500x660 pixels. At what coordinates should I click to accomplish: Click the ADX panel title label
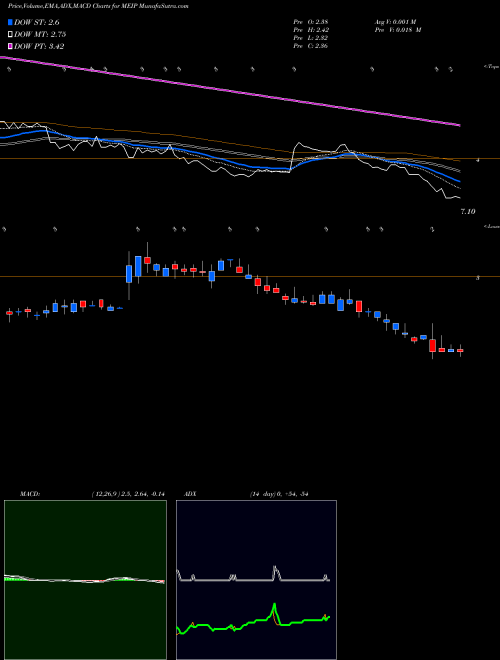point(190,494)
